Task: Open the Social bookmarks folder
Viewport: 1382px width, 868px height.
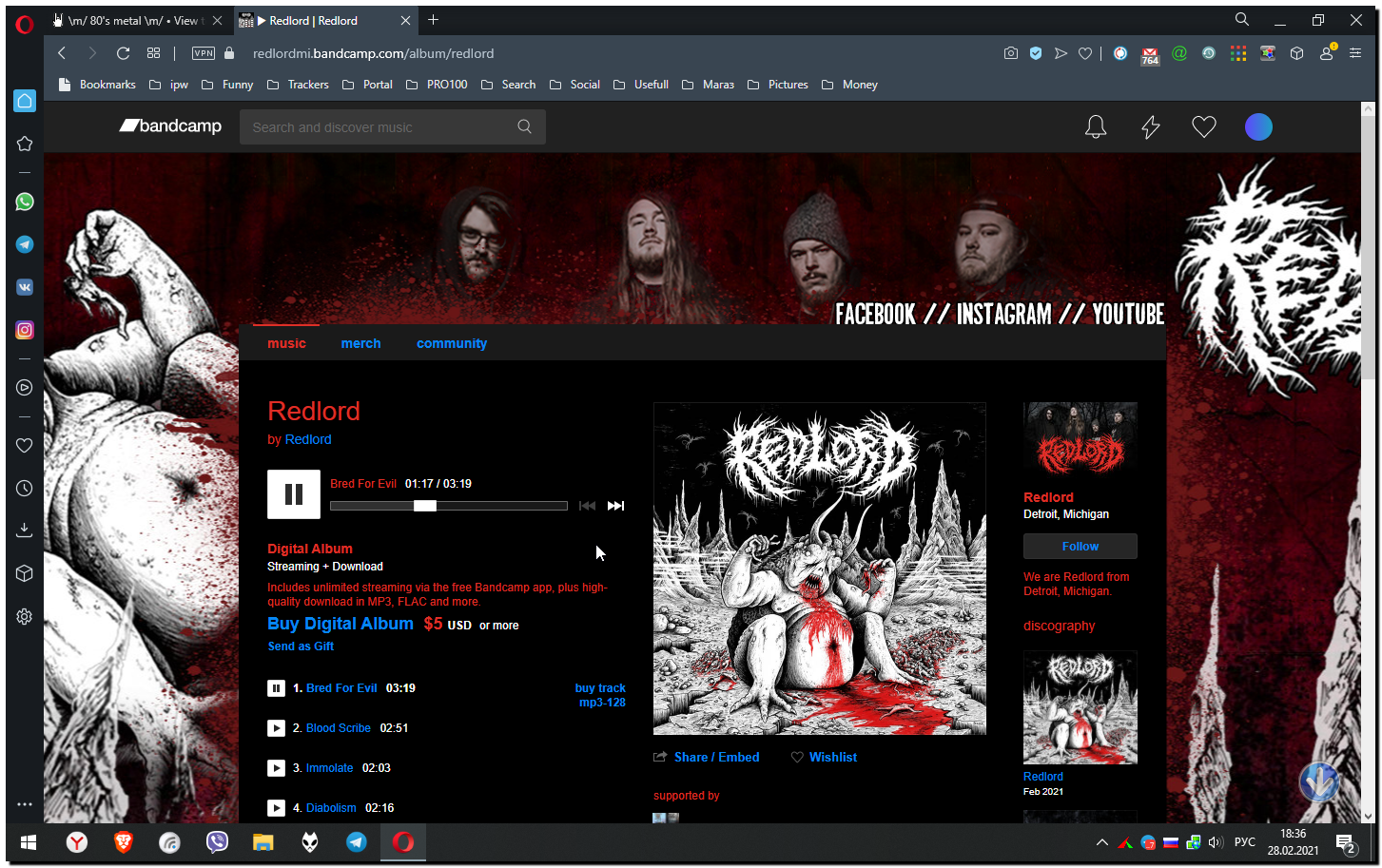Action: pos(574,85)
